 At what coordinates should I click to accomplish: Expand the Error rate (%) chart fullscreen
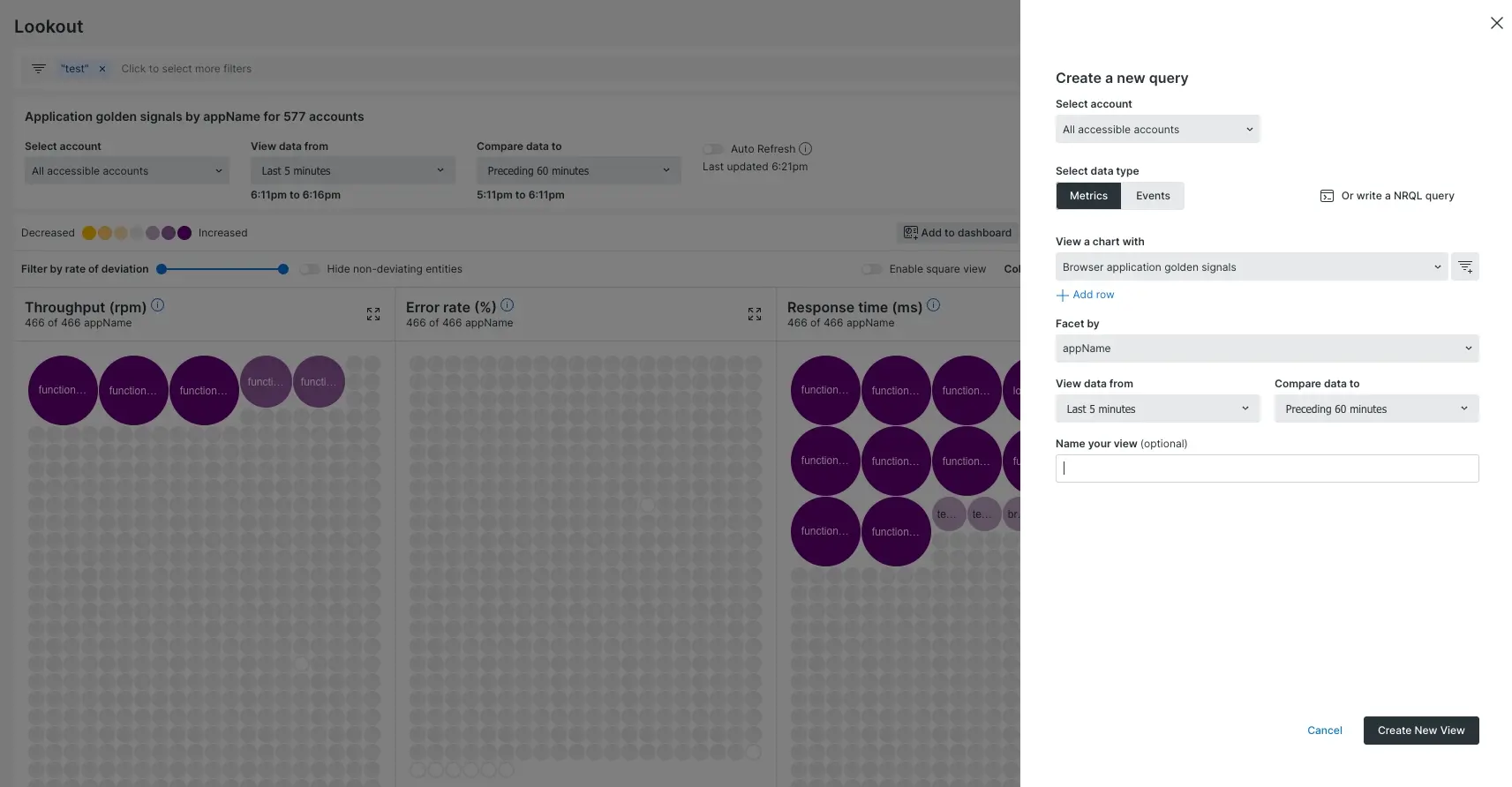(755, 314)
